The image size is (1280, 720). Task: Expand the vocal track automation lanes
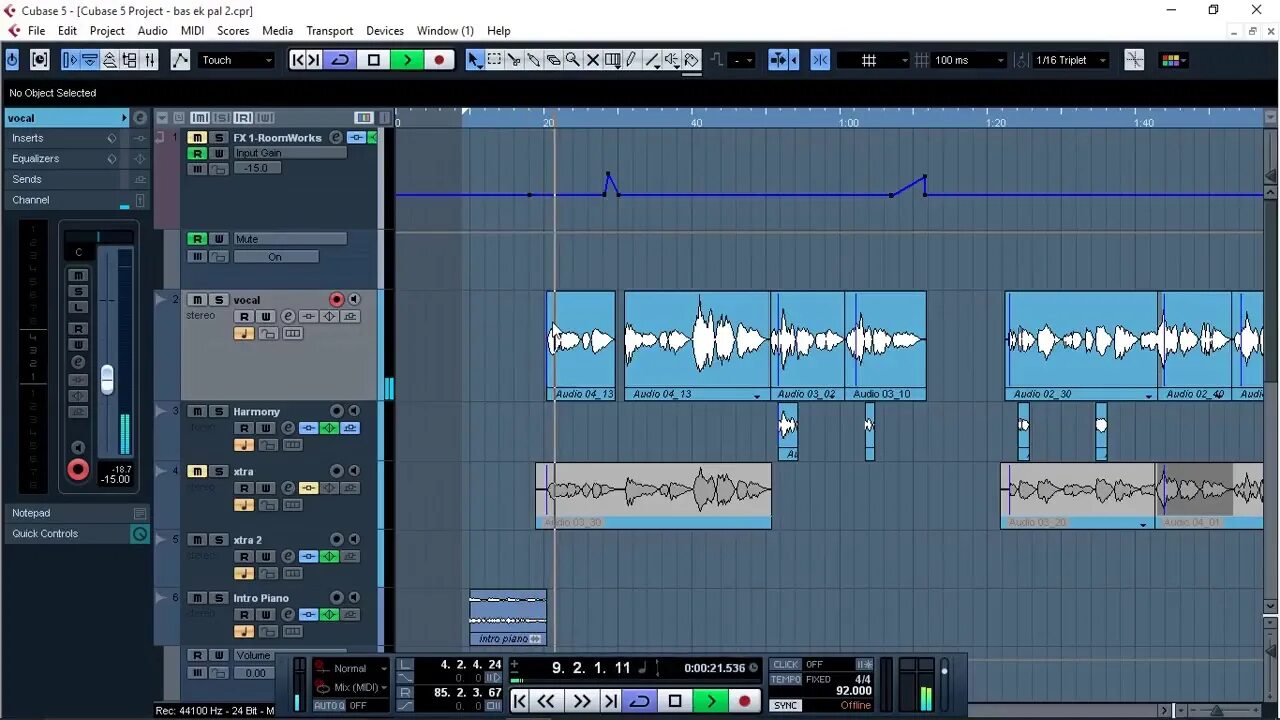161,299
